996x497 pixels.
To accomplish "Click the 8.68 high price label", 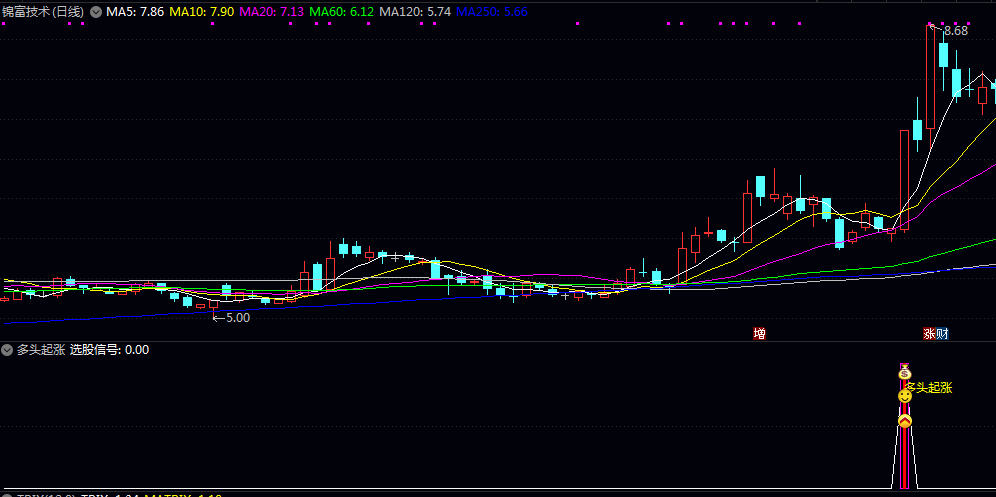I will (x=955, y=31).
